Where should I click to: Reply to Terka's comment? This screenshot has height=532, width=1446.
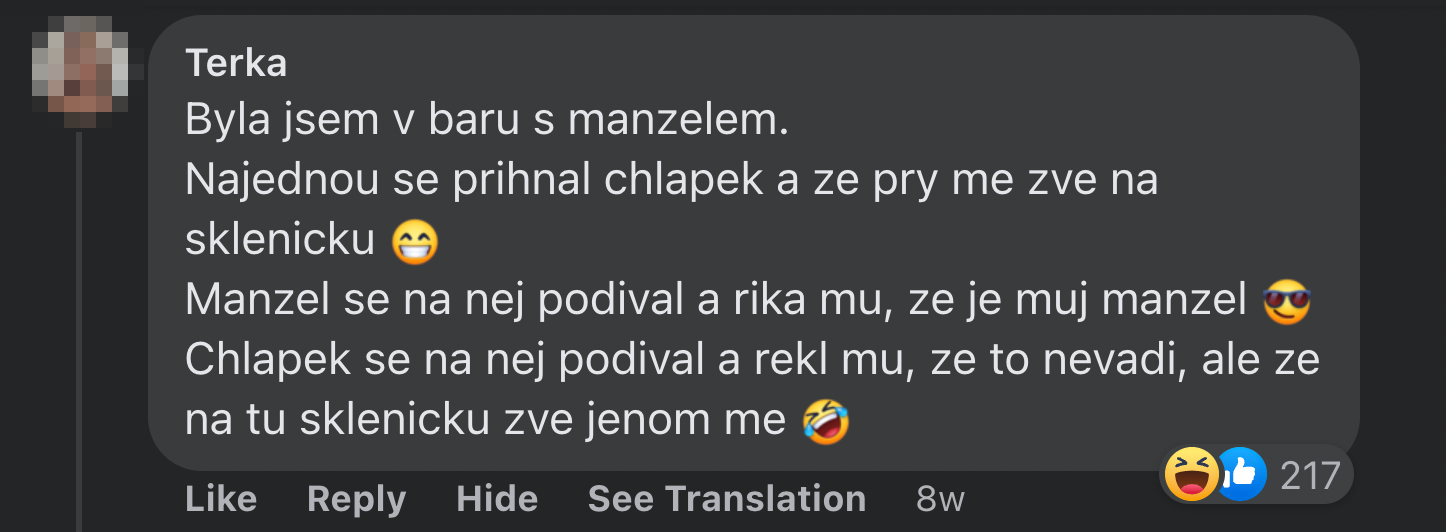tap(356, 498)
